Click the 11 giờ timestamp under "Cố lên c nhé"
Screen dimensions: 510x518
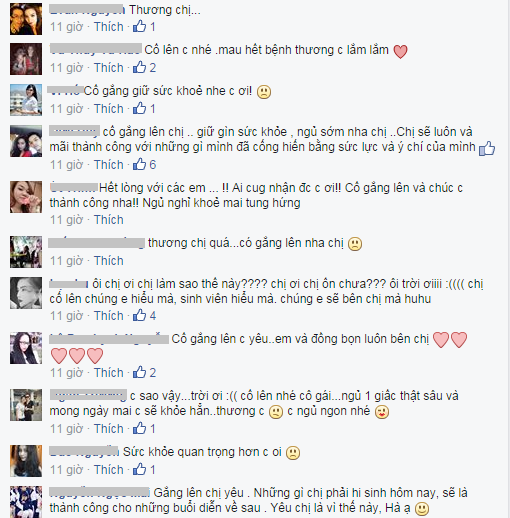pyautogui.click(x=66, y=68)
